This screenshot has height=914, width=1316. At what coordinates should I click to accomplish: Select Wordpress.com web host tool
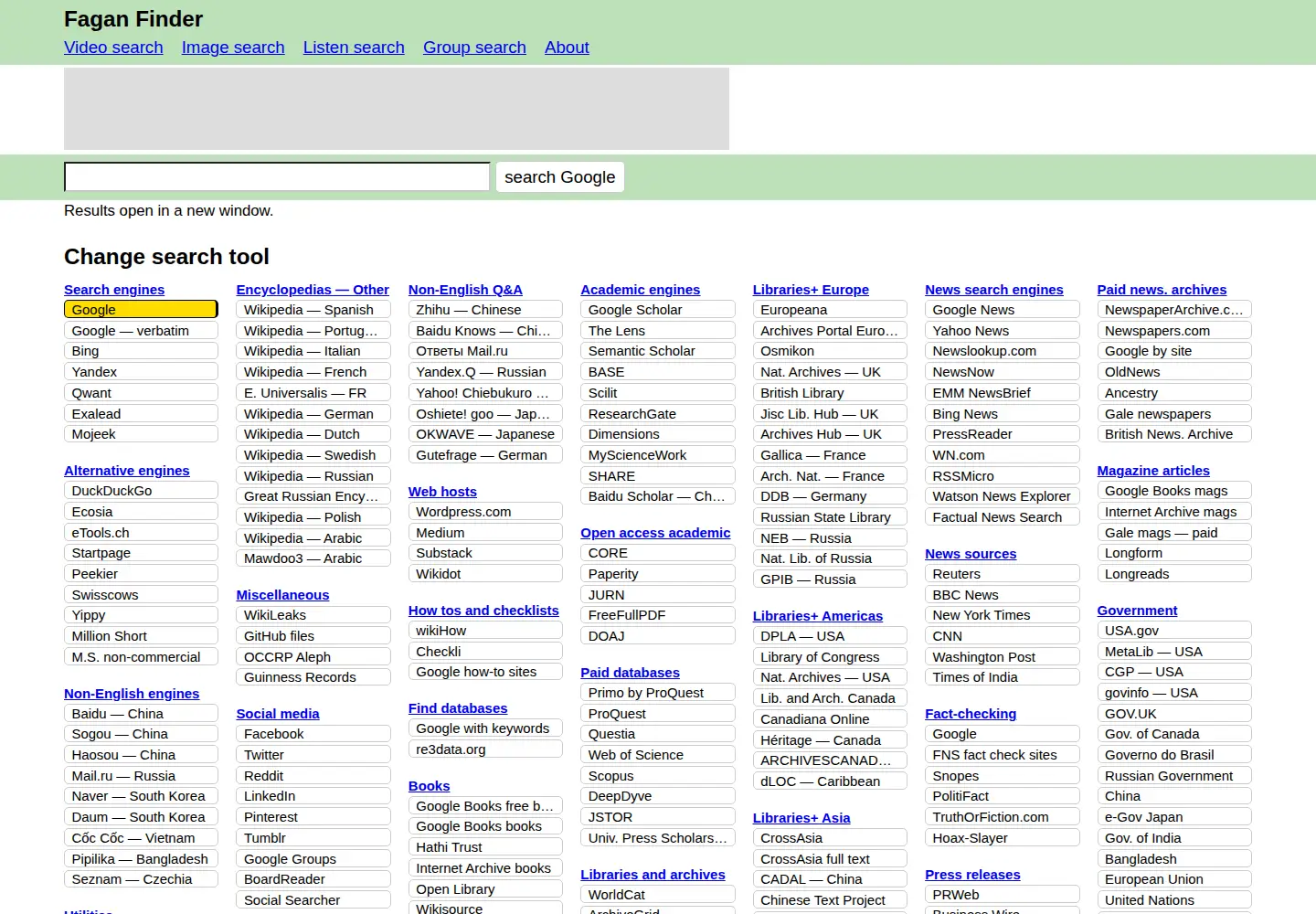(485, 512)
